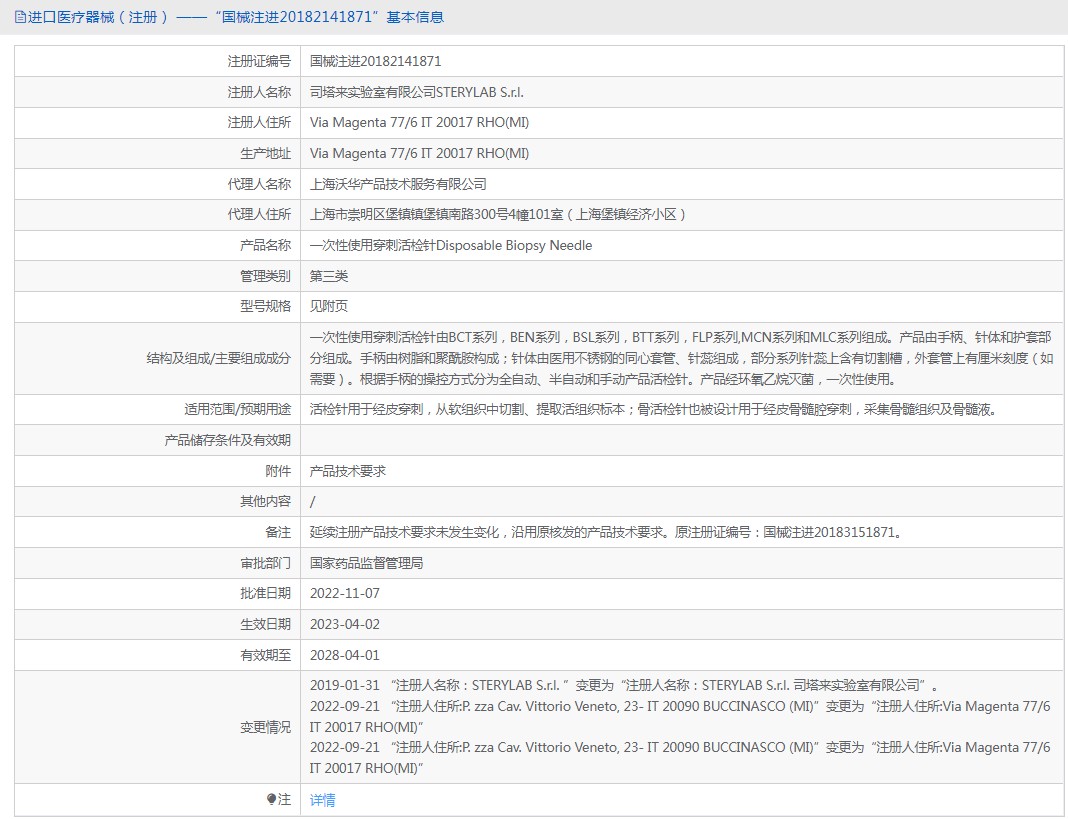Select 产品技术要求 in 附件 row
This screenshot has width=1068, height=819.
point(348,471)
